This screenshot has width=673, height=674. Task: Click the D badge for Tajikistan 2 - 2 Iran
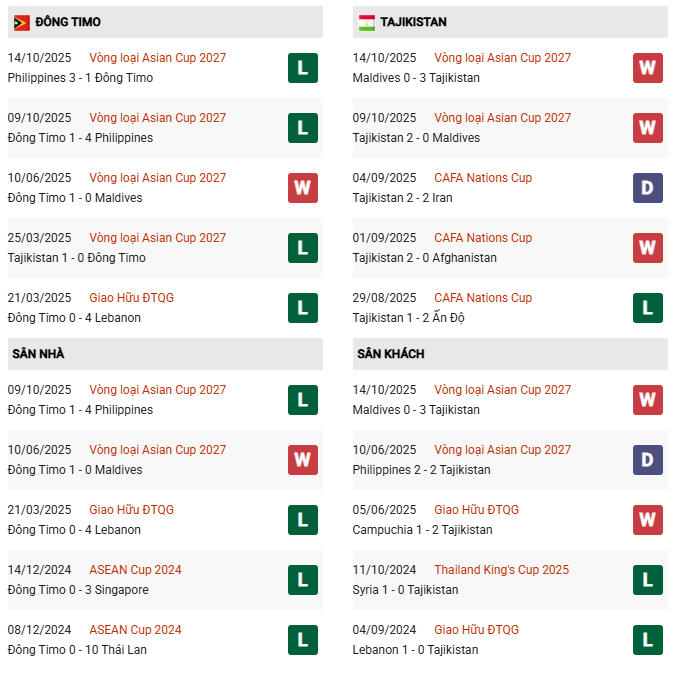(x=647, y=188)
